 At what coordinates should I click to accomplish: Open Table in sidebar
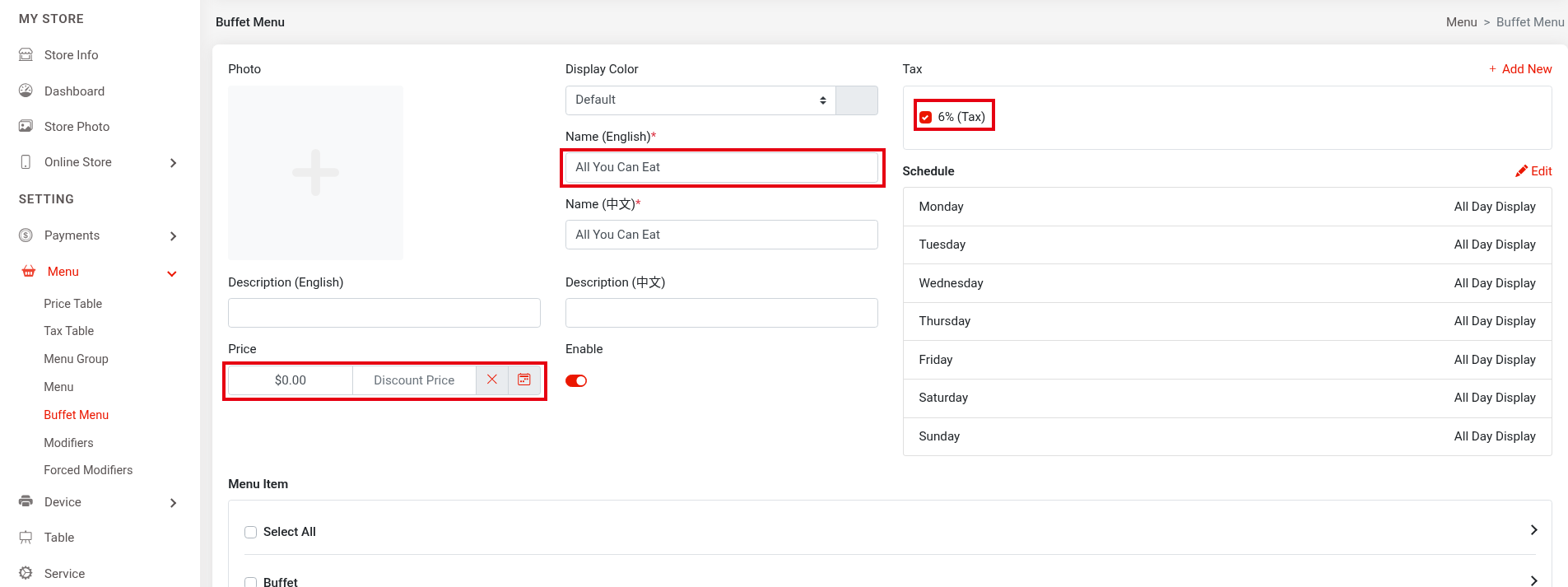[59, 538]
